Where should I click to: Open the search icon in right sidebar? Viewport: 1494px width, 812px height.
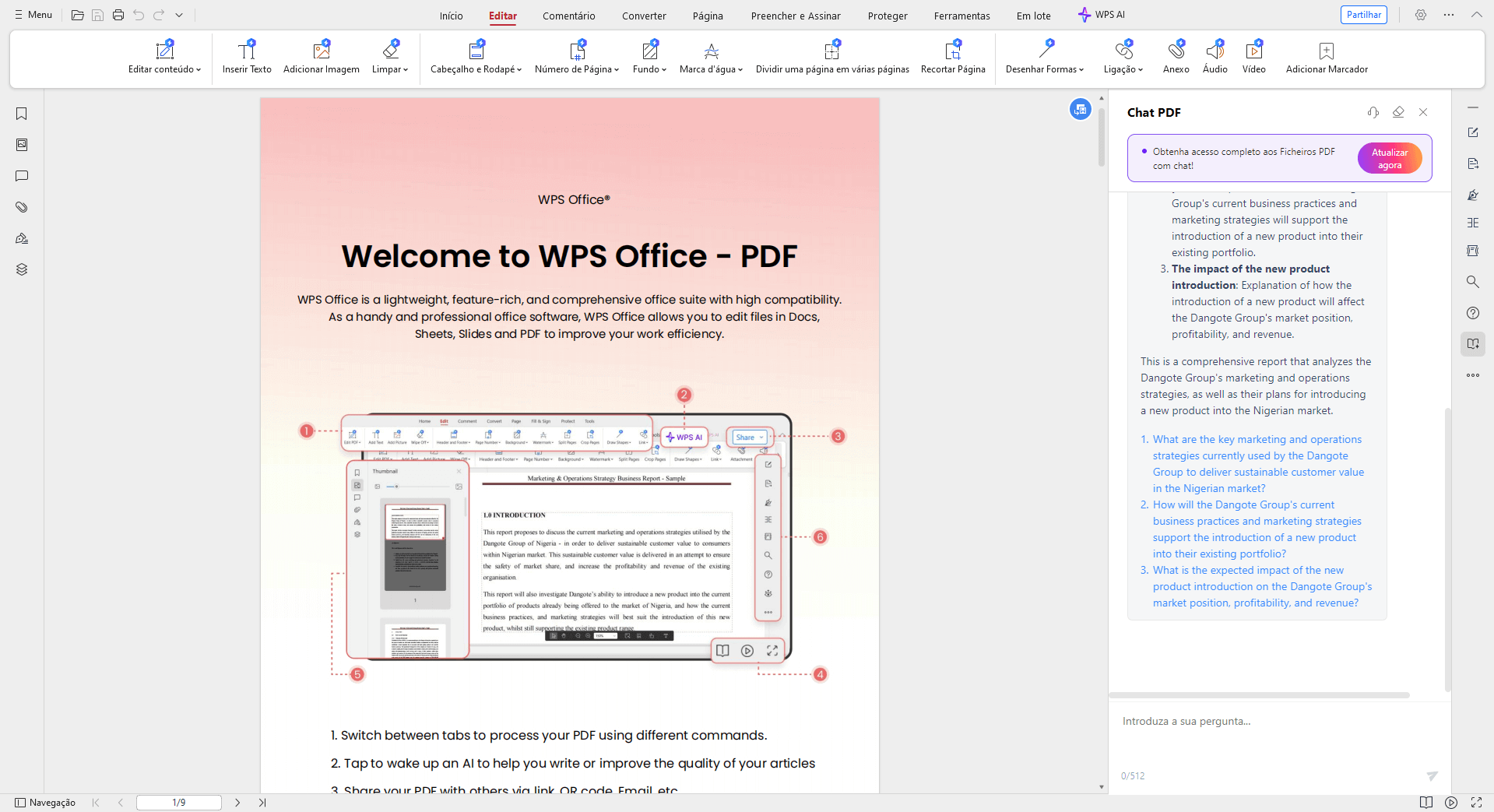tap(1473, 282)
